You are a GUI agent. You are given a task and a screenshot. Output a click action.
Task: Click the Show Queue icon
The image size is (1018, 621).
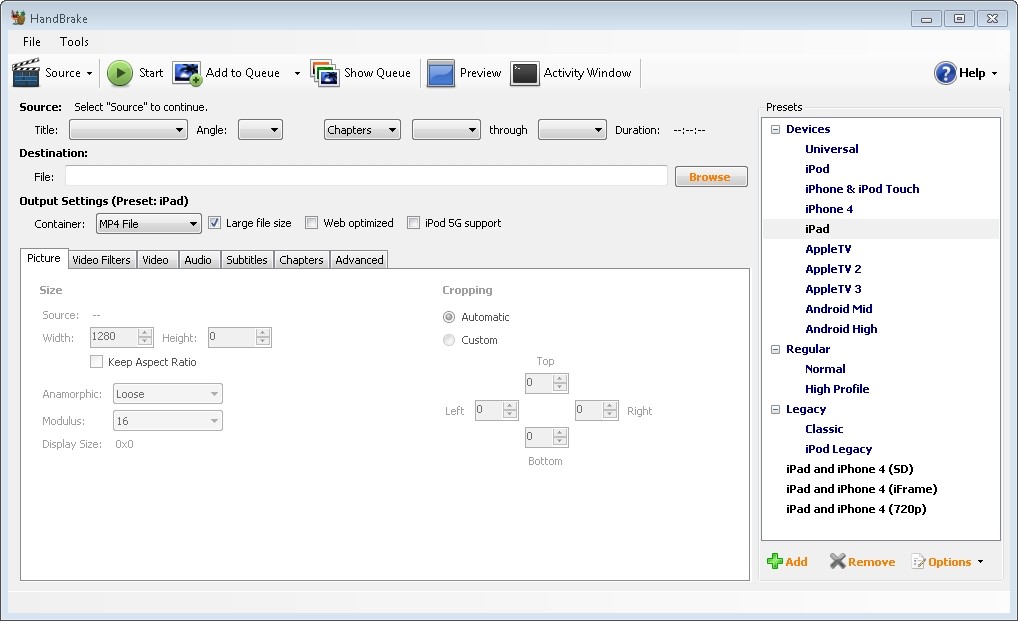click(325, 73)
